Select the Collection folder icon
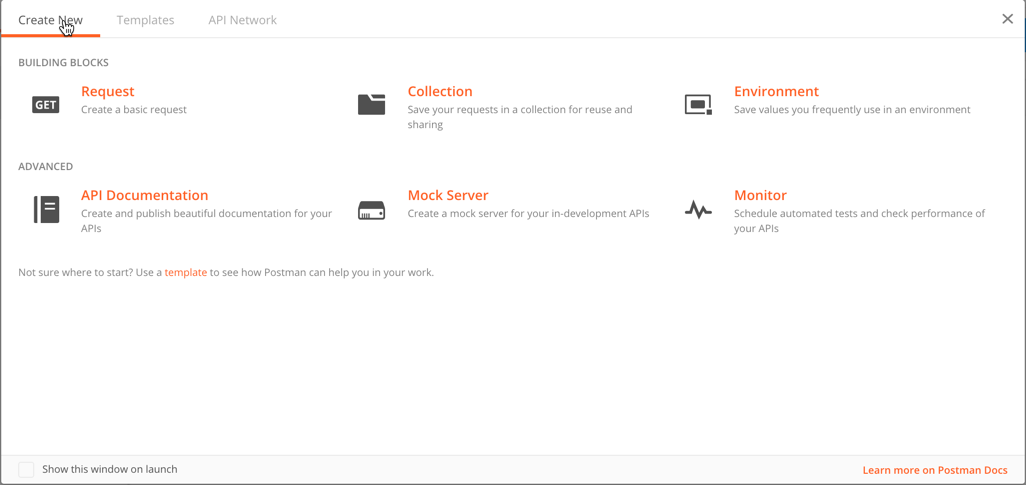Viewport: 1026px width, 485px height. [x=372, y=105]
